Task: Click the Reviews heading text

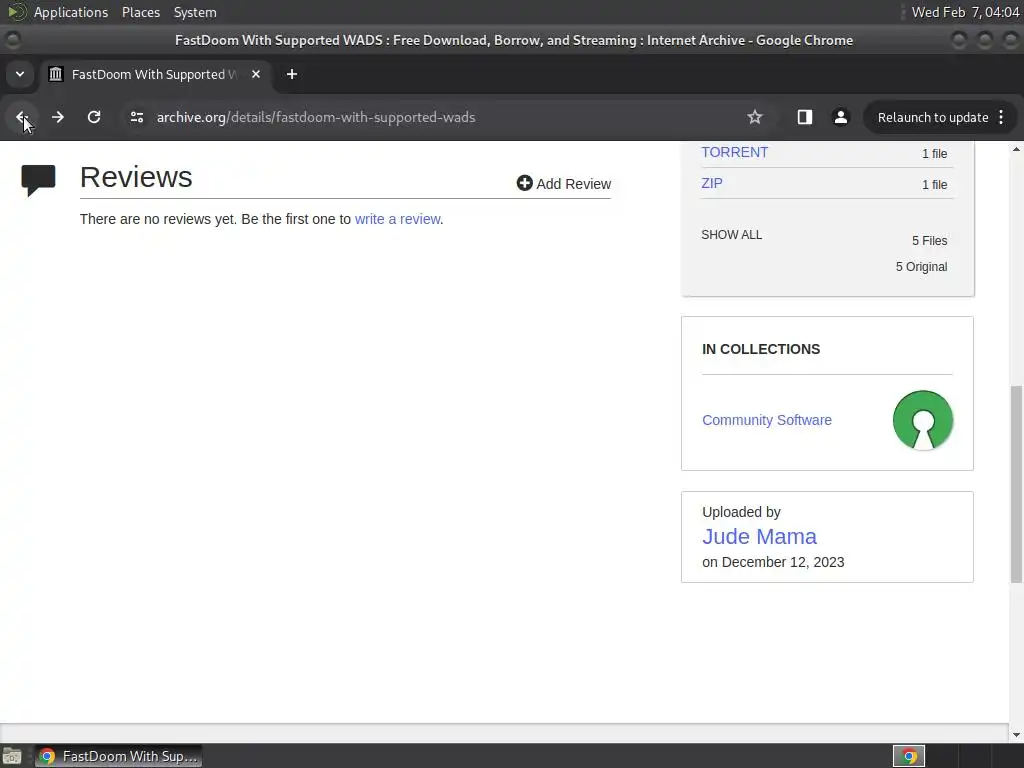Action: coord(136,177)
